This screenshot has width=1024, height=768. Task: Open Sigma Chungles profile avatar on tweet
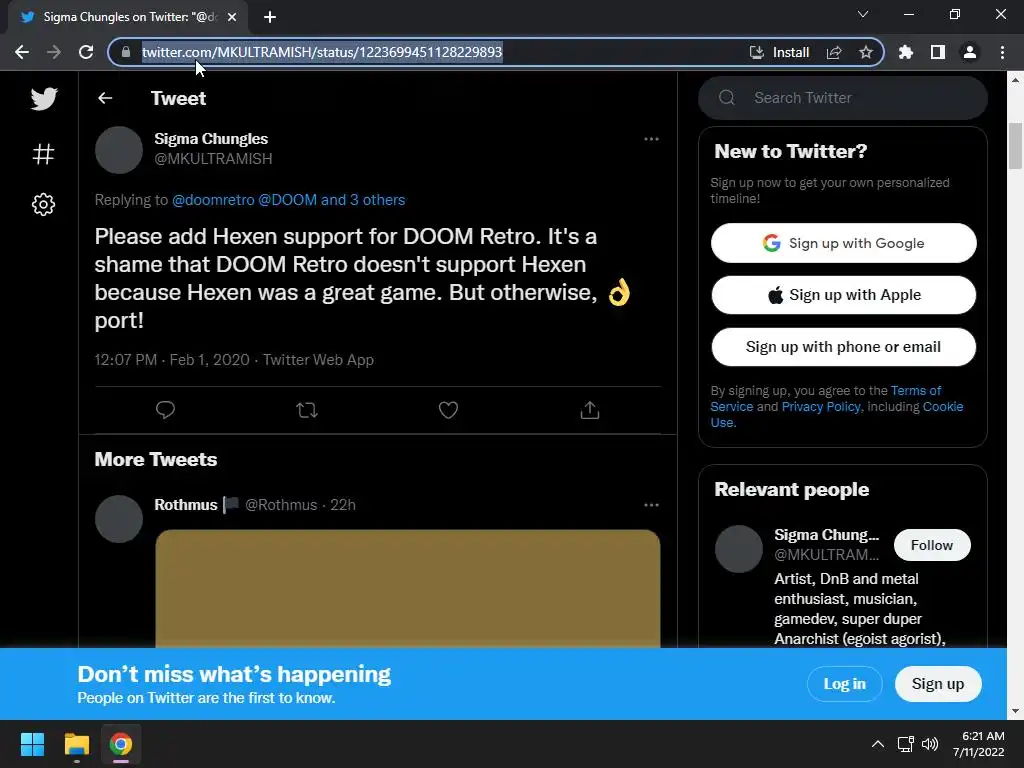[119, 150]
